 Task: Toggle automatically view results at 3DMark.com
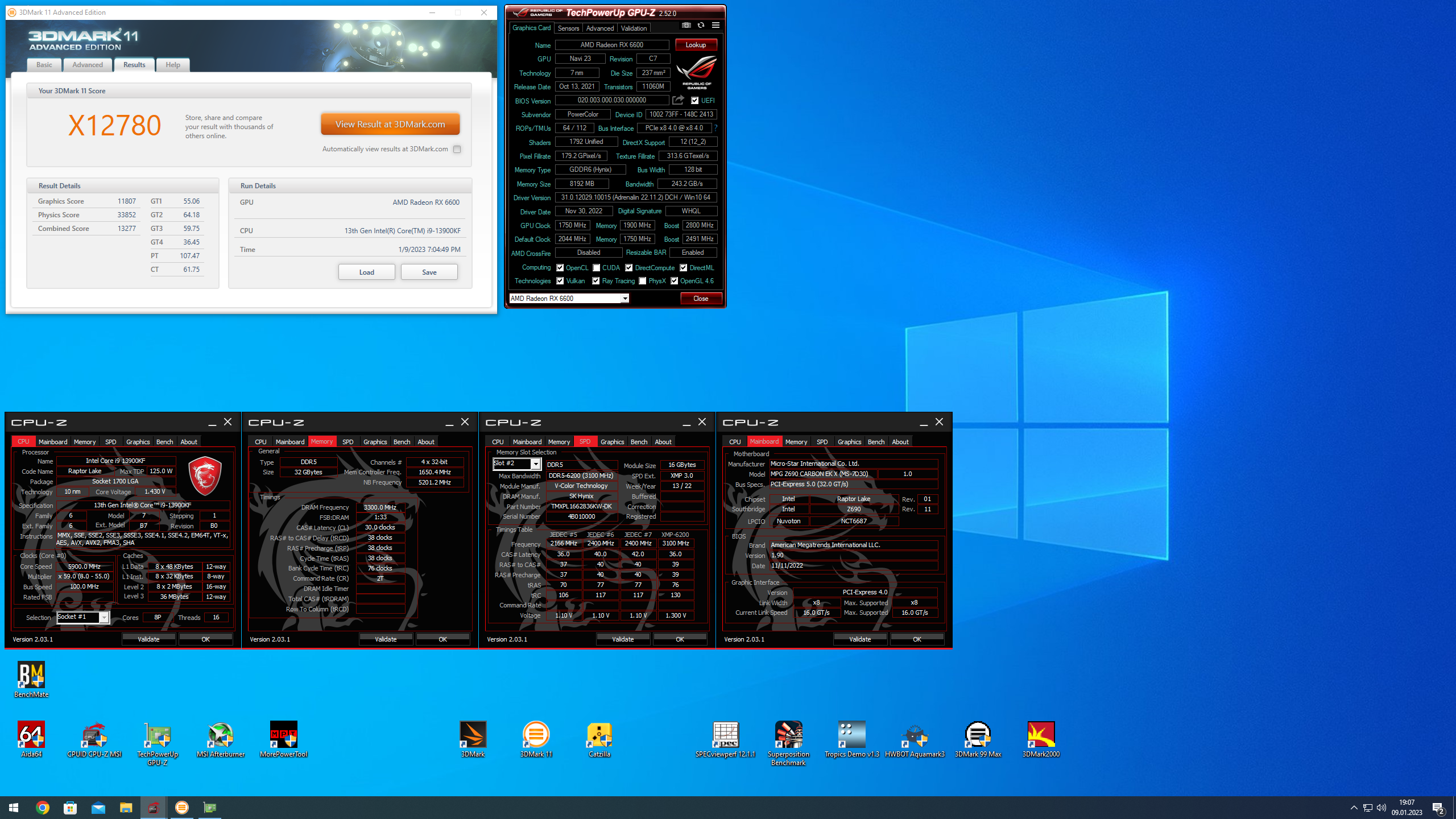tap(457, 150)
